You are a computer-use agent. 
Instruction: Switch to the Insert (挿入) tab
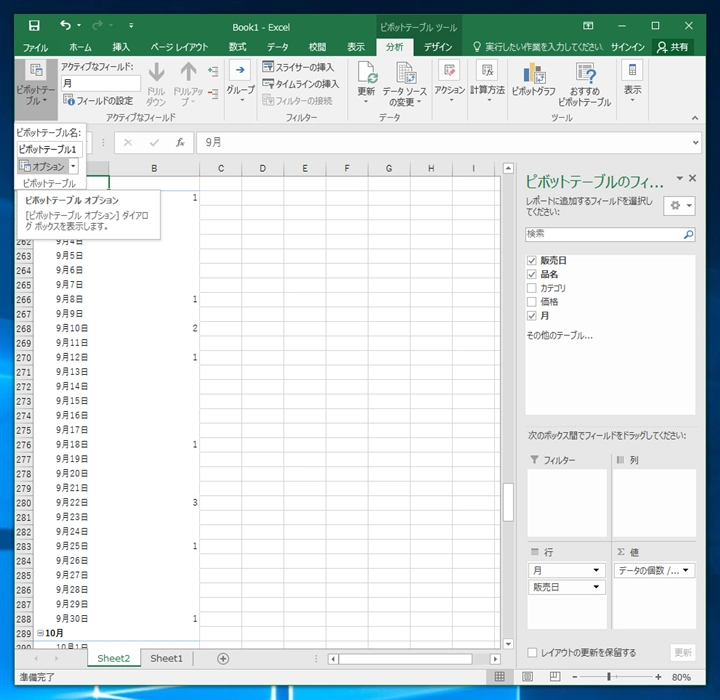tap(121, 47)
